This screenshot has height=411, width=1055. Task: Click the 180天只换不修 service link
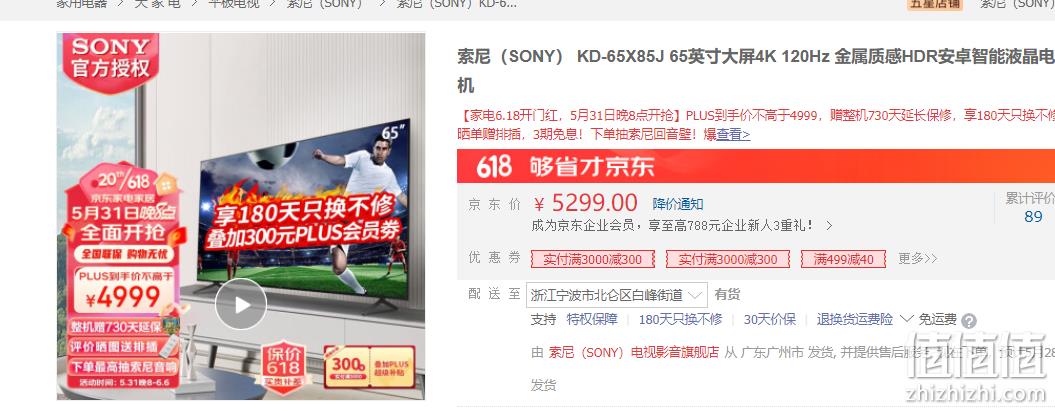tap(680, 320)
